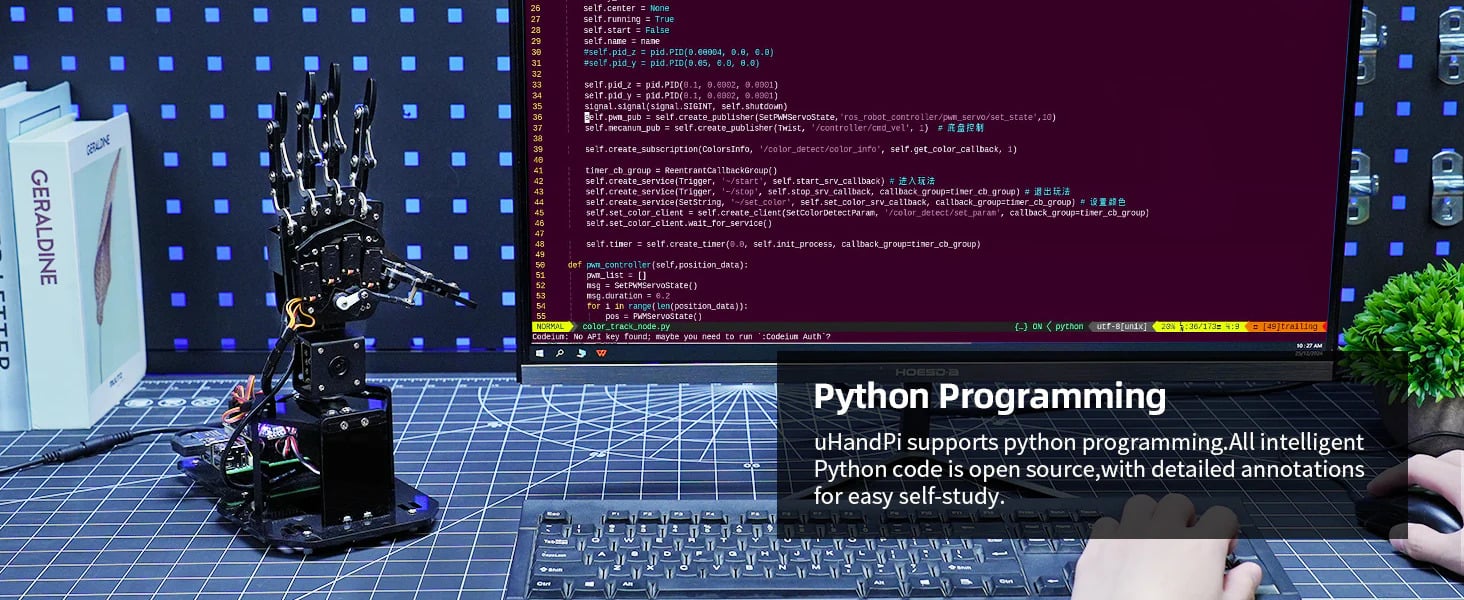Image resolution: width=1464 pixels, height=600 pixels.
Task: Click the self.mecanum_pub Twist line
Action: [x=784, y=128]
